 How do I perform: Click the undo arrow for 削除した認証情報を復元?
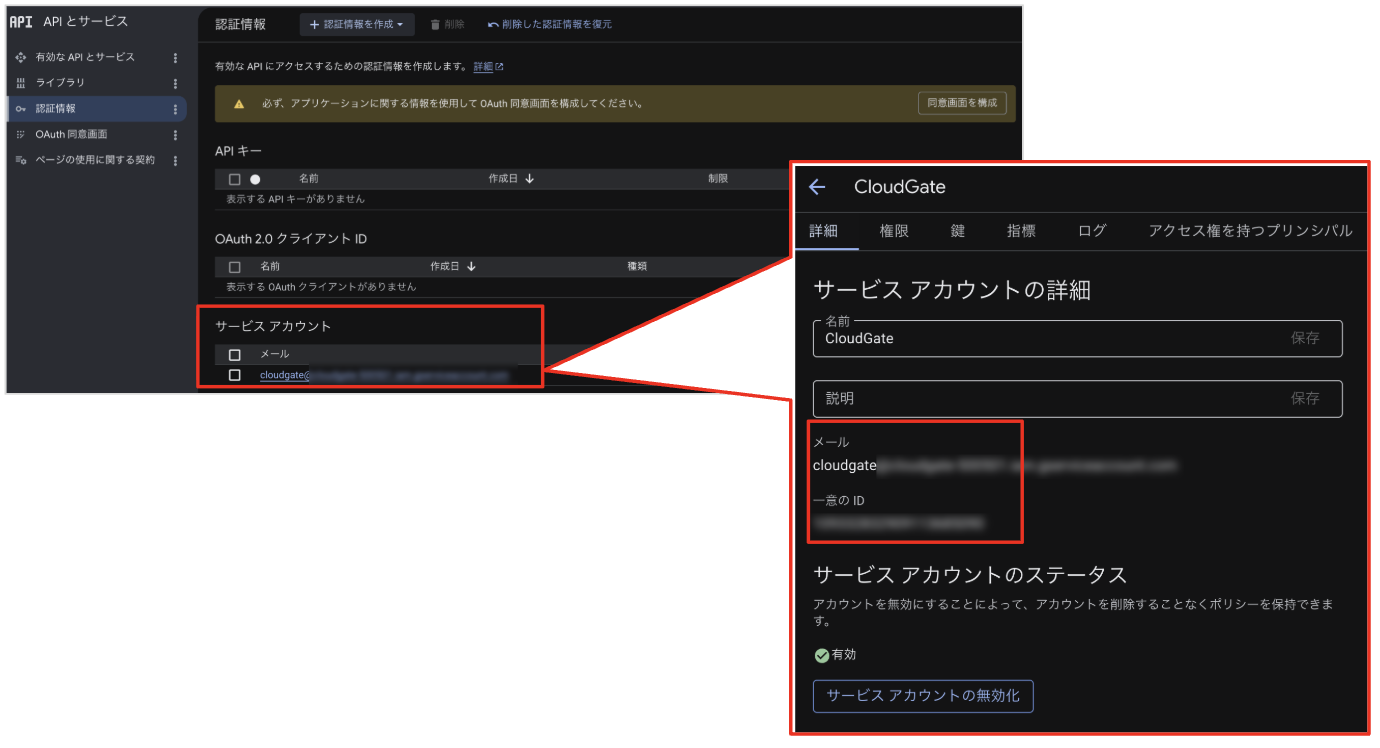[x=493, y=24]
